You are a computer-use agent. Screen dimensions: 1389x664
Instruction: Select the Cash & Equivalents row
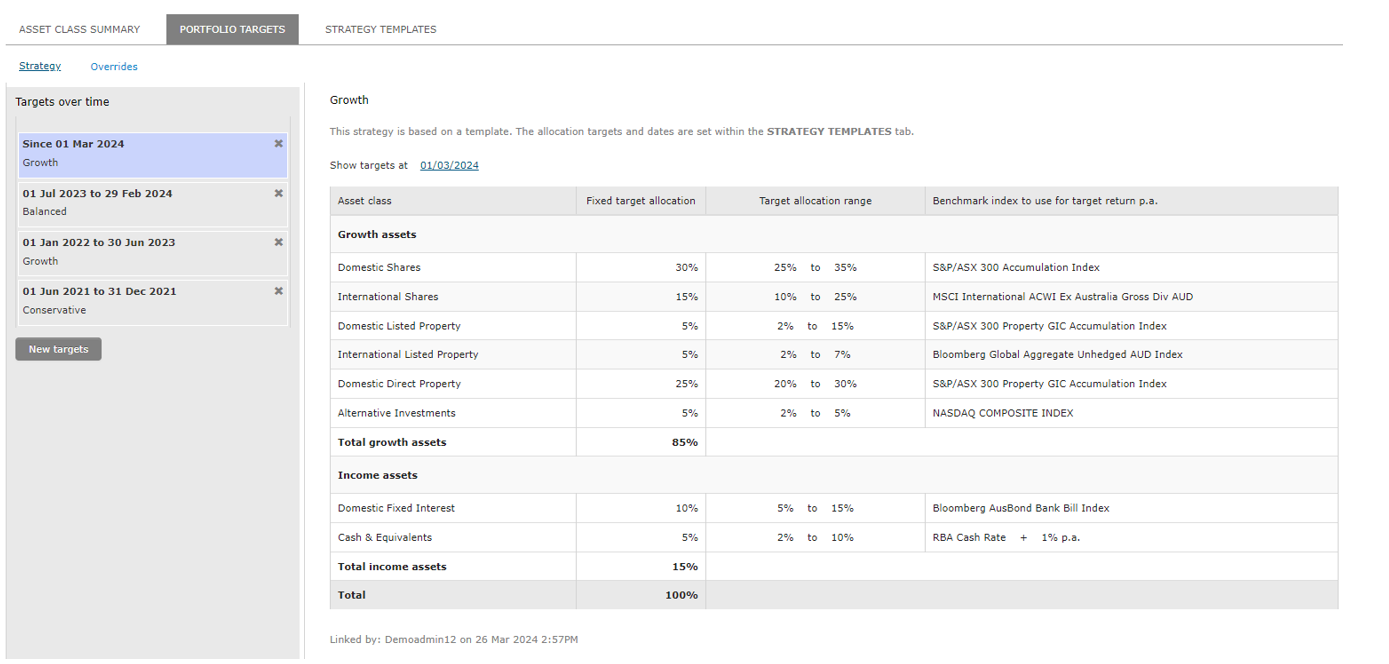tap(383, 537)
